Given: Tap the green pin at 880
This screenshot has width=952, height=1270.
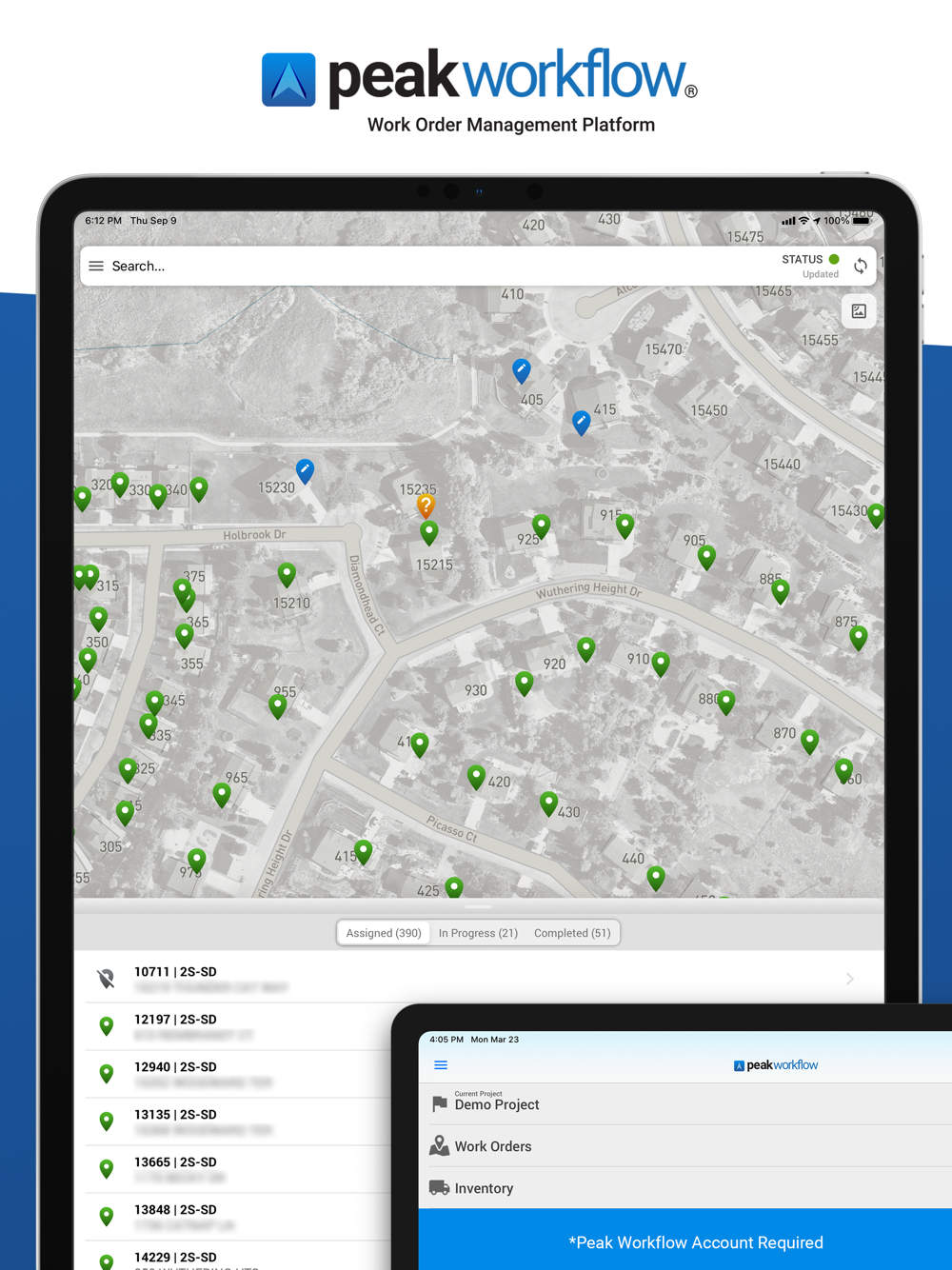Looking at the screenshot, I should coord(726,703).
